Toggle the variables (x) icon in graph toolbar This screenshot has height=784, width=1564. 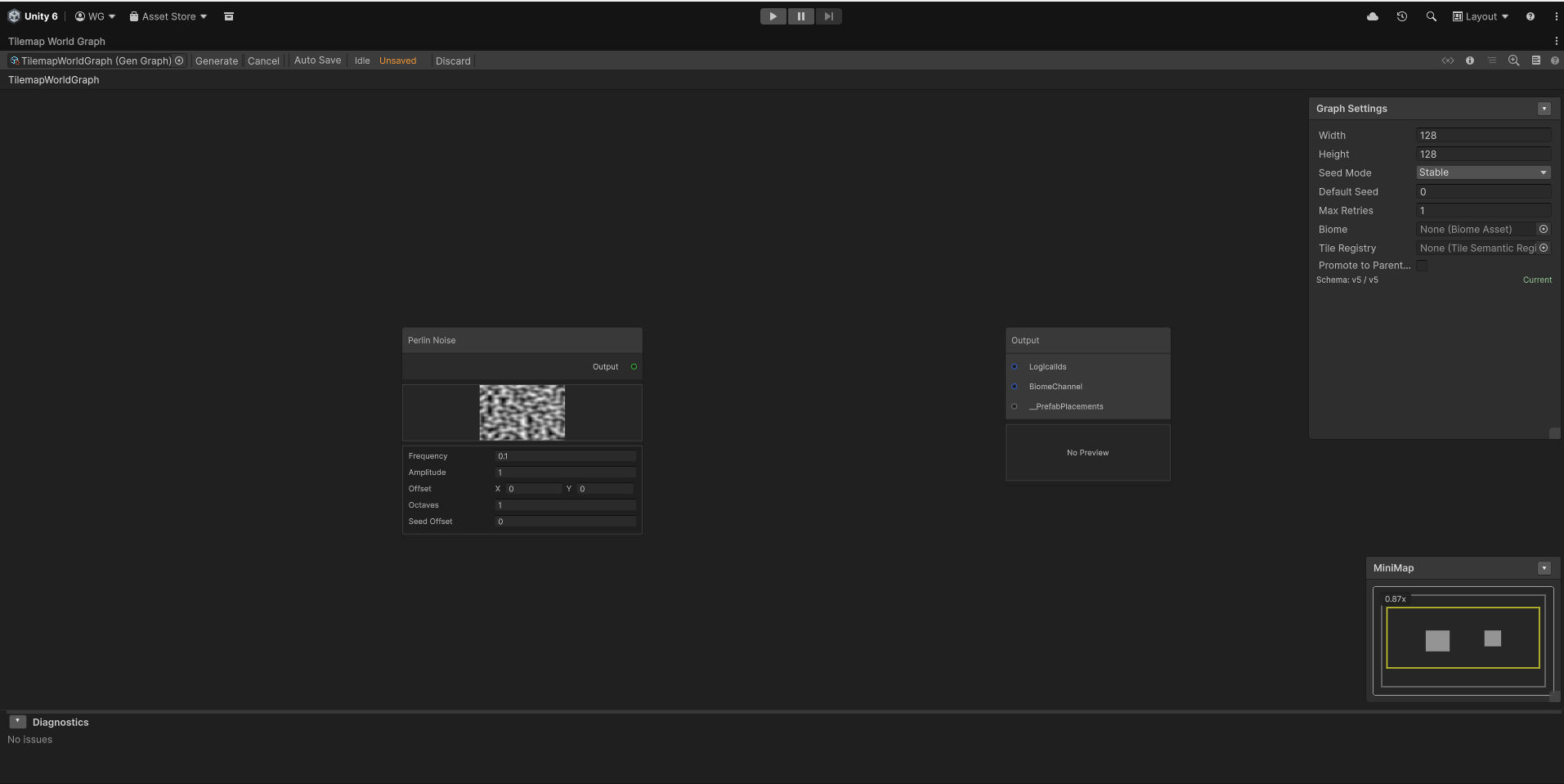pos(1448,60)
